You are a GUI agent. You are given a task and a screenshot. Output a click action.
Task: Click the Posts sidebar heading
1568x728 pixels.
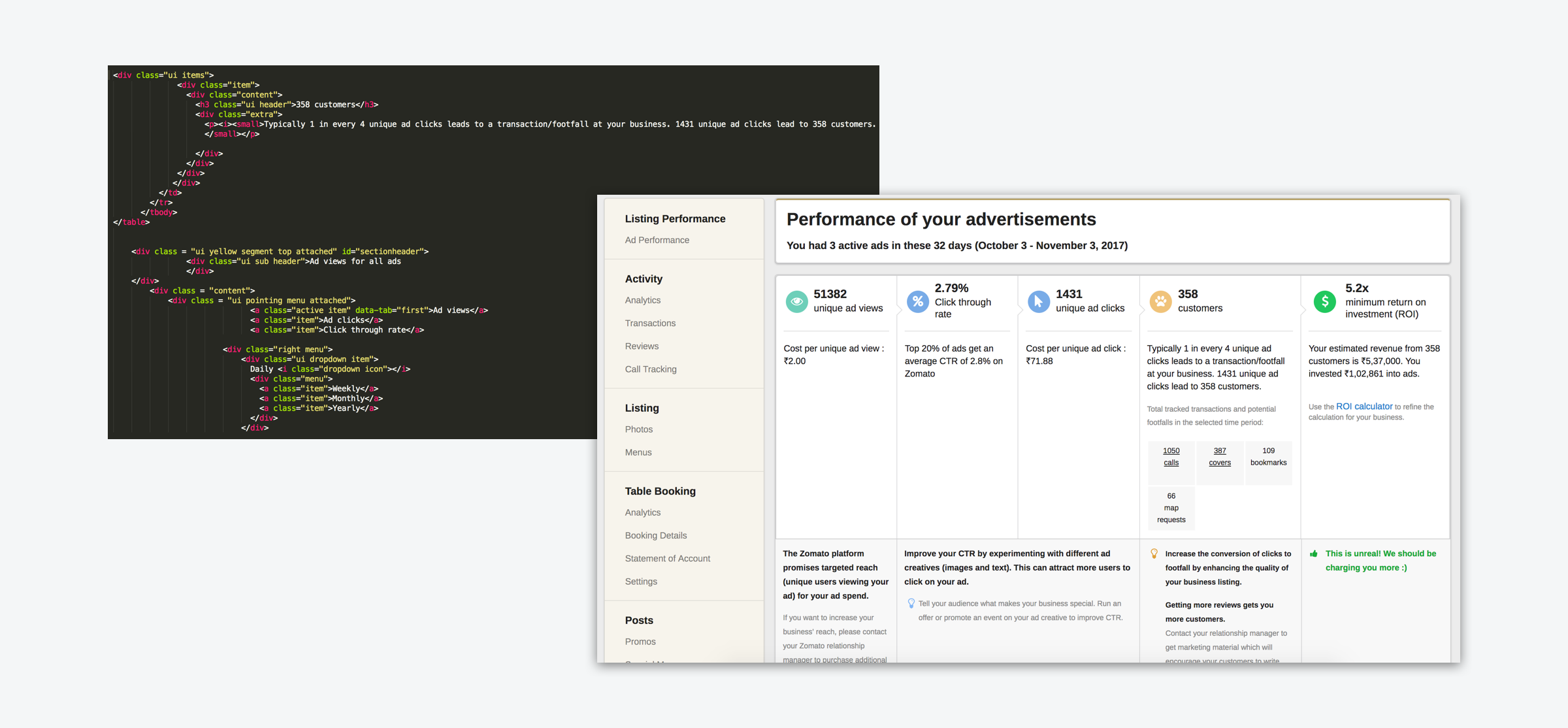[638, 620]
